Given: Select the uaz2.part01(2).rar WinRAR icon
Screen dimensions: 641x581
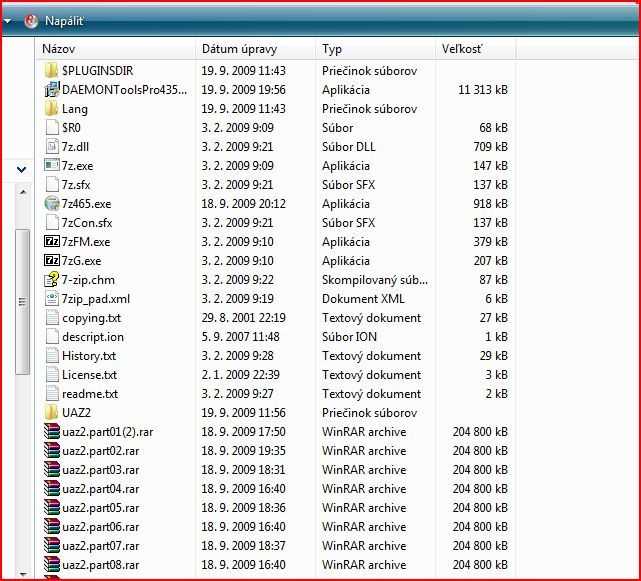Looking at the screenshot, I should (x=52, y=431).
